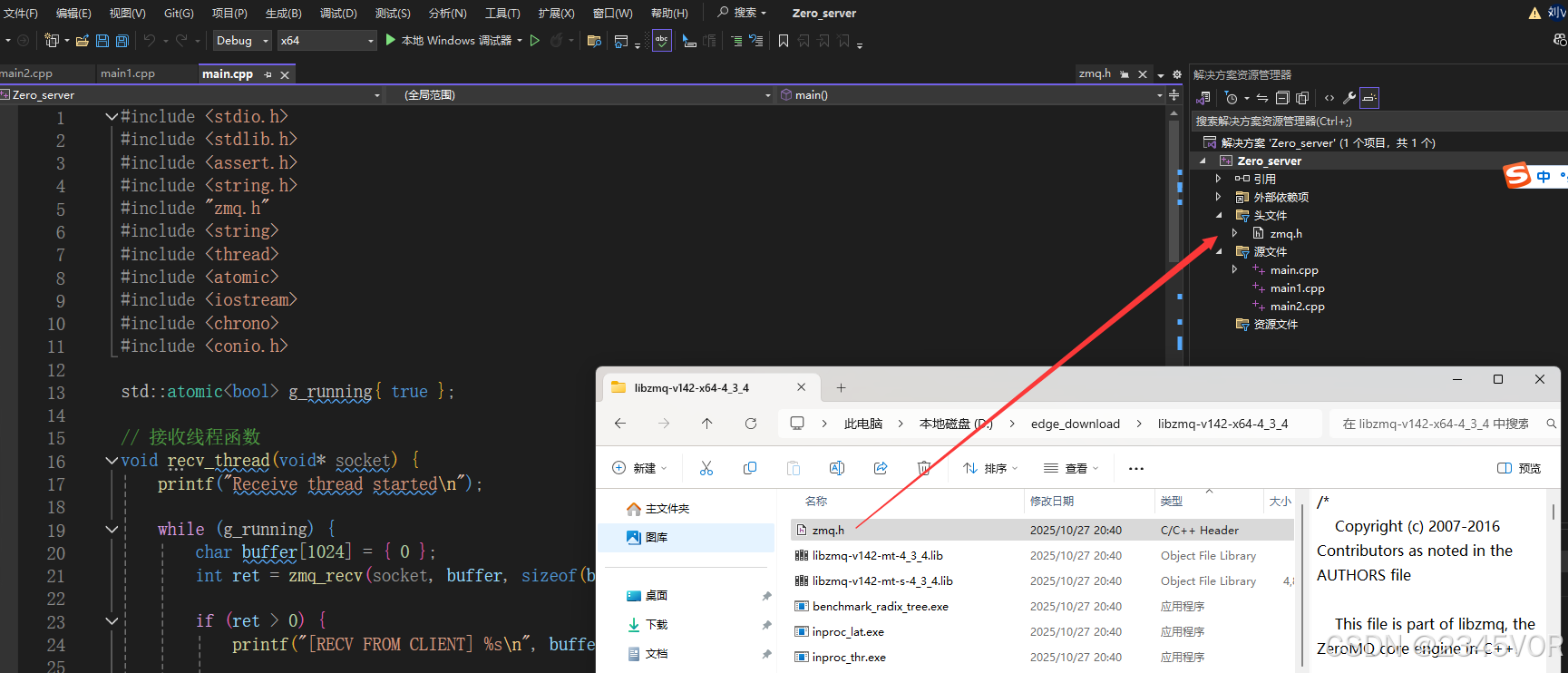Image resolution: width=1568 pixels, height=673 pixels.
Task: Open the 文件(F) menu
Action: click(x=21, y=13)
